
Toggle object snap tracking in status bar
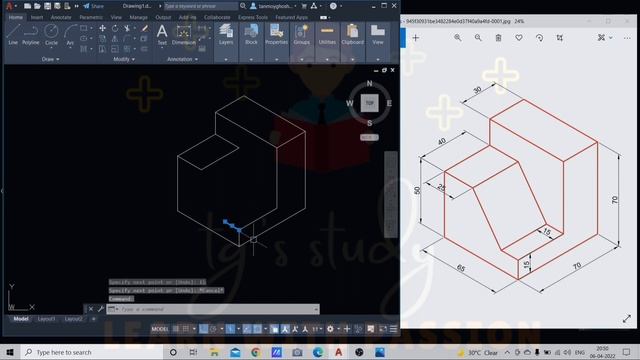(x=247, y=329)
